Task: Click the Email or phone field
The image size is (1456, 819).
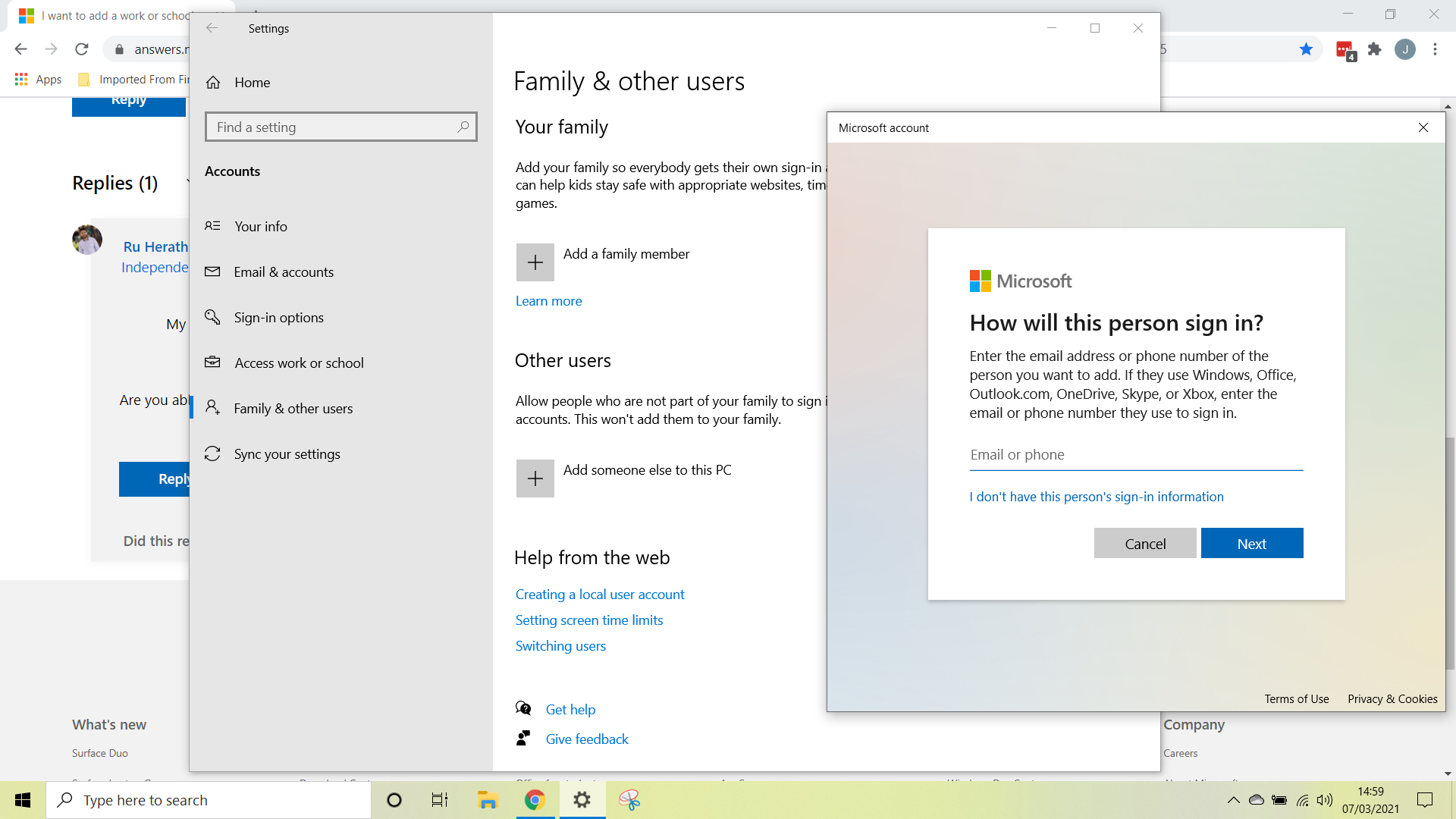Action: [1135, 455]
